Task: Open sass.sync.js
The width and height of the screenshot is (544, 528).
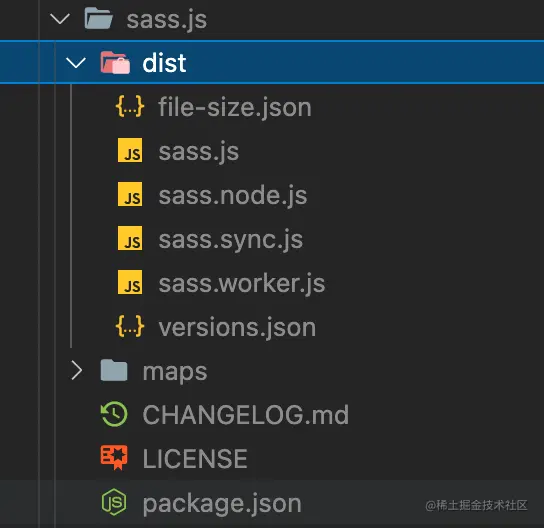Action: [x=231, y=240]
